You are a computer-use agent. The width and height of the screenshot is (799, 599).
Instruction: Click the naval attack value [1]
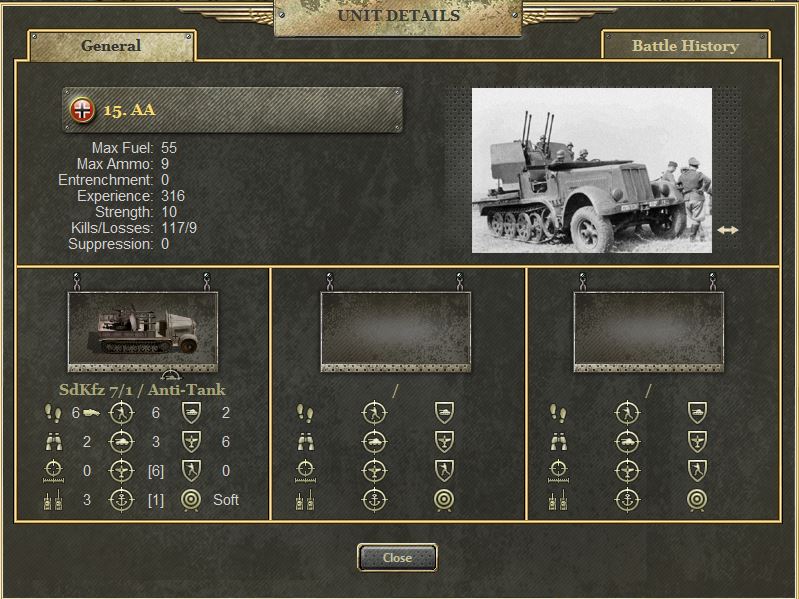coord(156,500)
